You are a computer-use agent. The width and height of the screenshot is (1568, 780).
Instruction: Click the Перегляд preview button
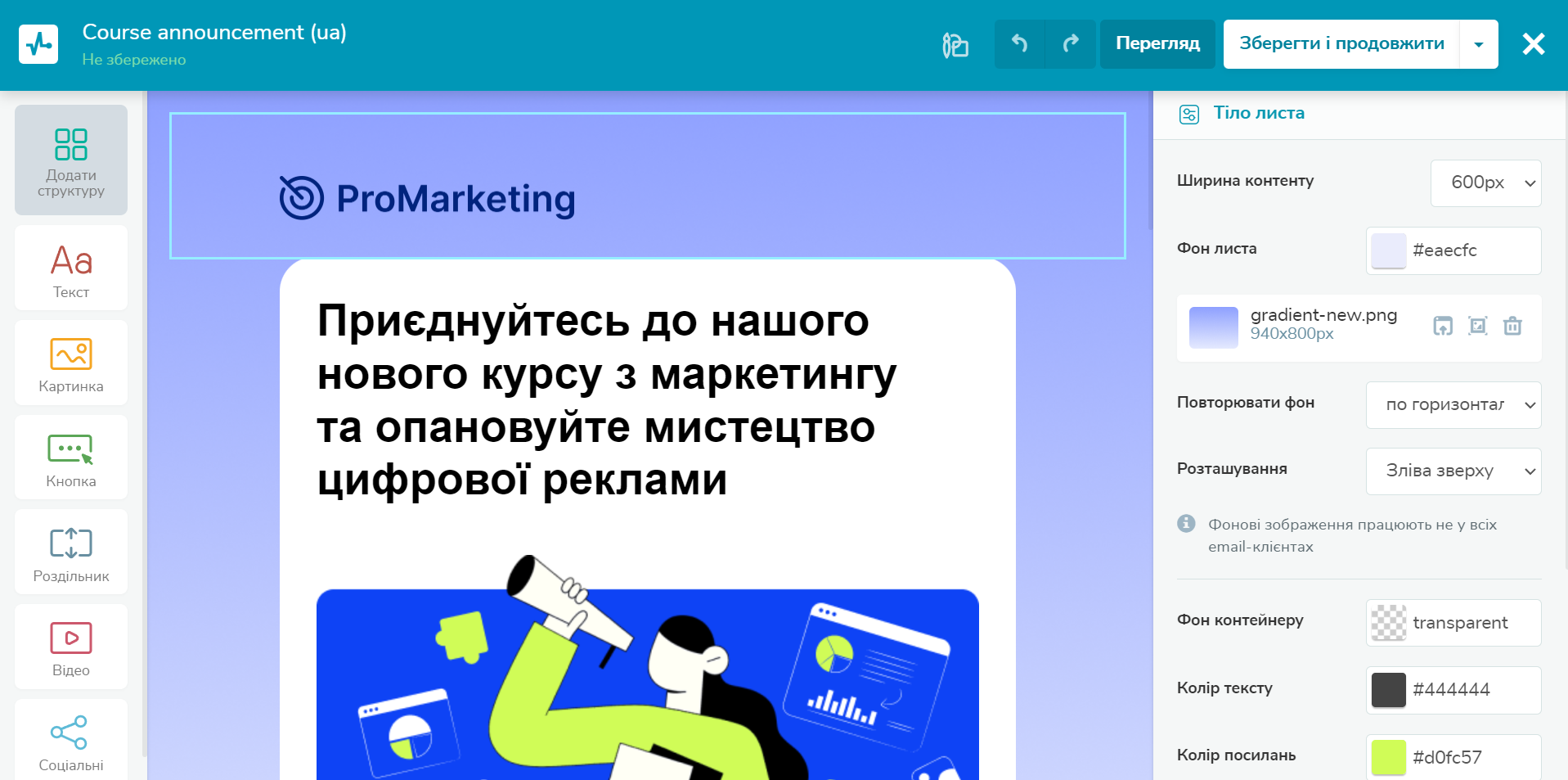(1157, 43)
